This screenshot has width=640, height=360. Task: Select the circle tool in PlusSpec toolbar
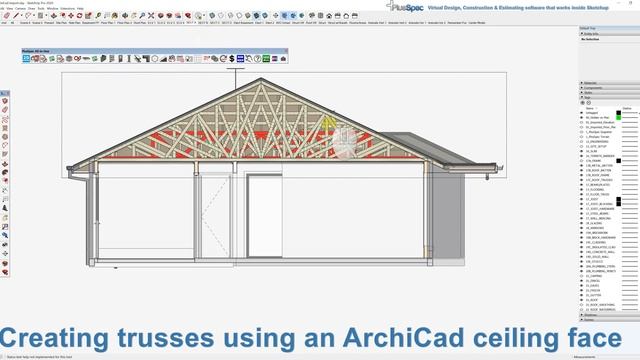pos(155,59)
